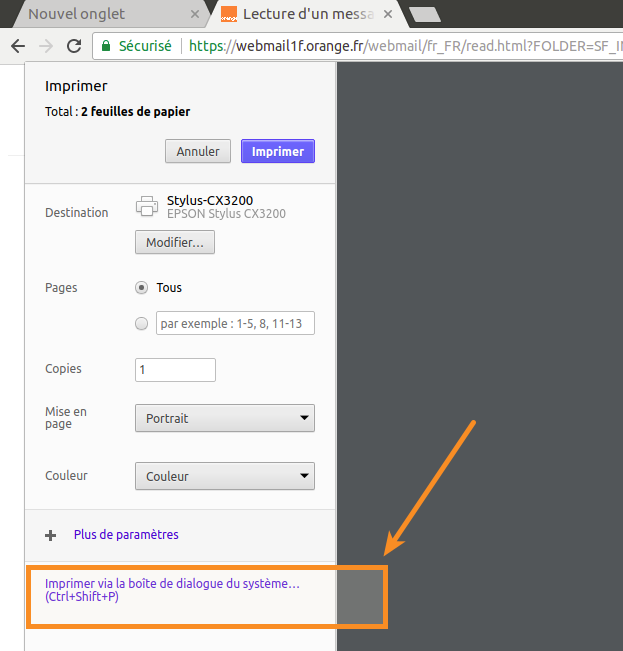Open the Couleur dropdown
623x651 pixels.
[x=225, y=476]
